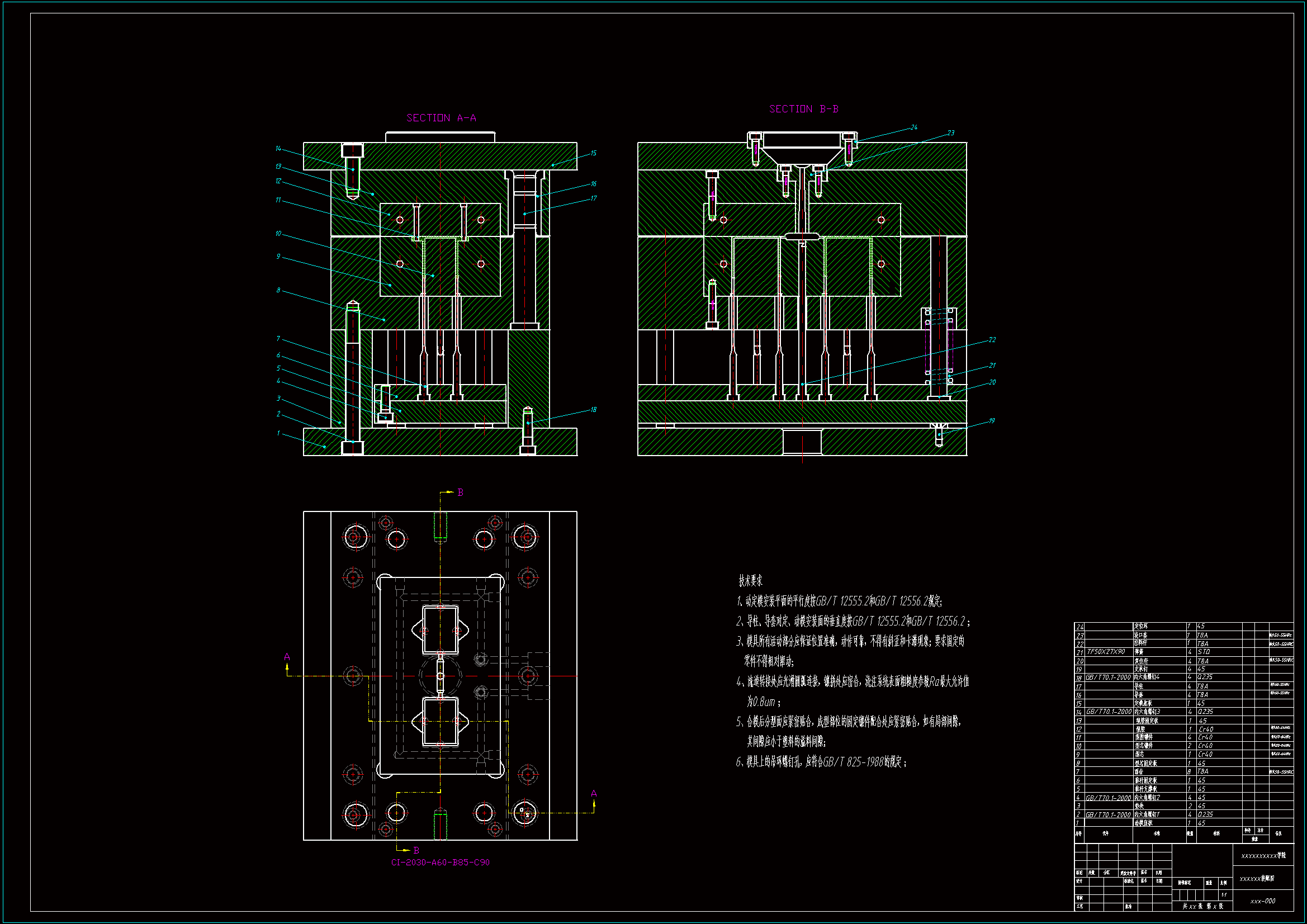
Task: Select the CI-2030-A60-B85-C90 mold base text
Action: point(440,862)
